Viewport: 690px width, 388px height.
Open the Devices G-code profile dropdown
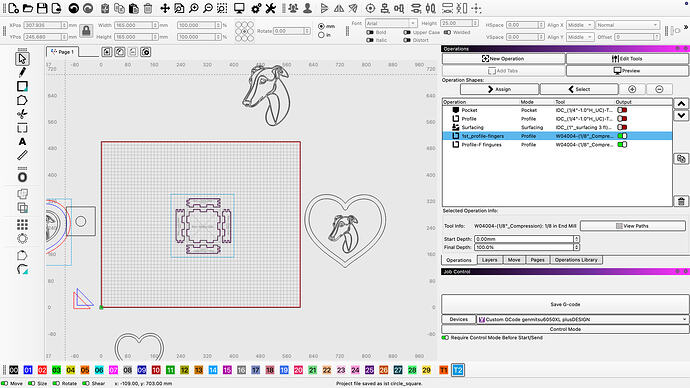pos(582,319)
